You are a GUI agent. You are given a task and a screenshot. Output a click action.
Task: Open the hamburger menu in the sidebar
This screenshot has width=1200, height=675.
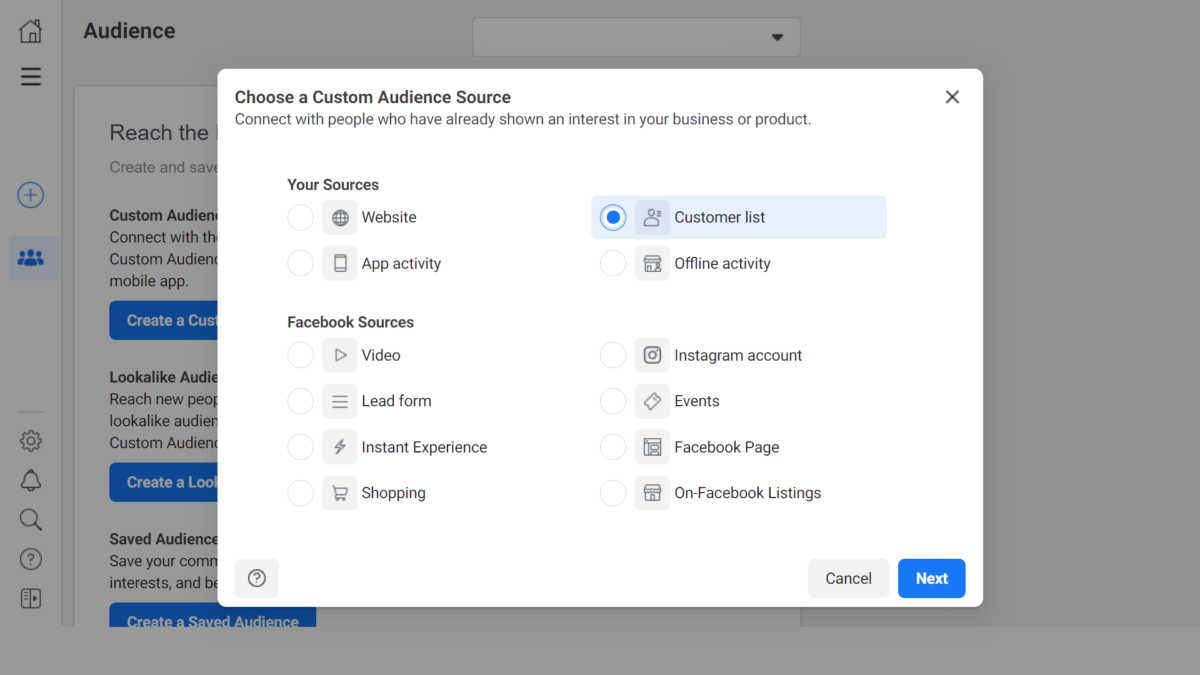point(30,76)
